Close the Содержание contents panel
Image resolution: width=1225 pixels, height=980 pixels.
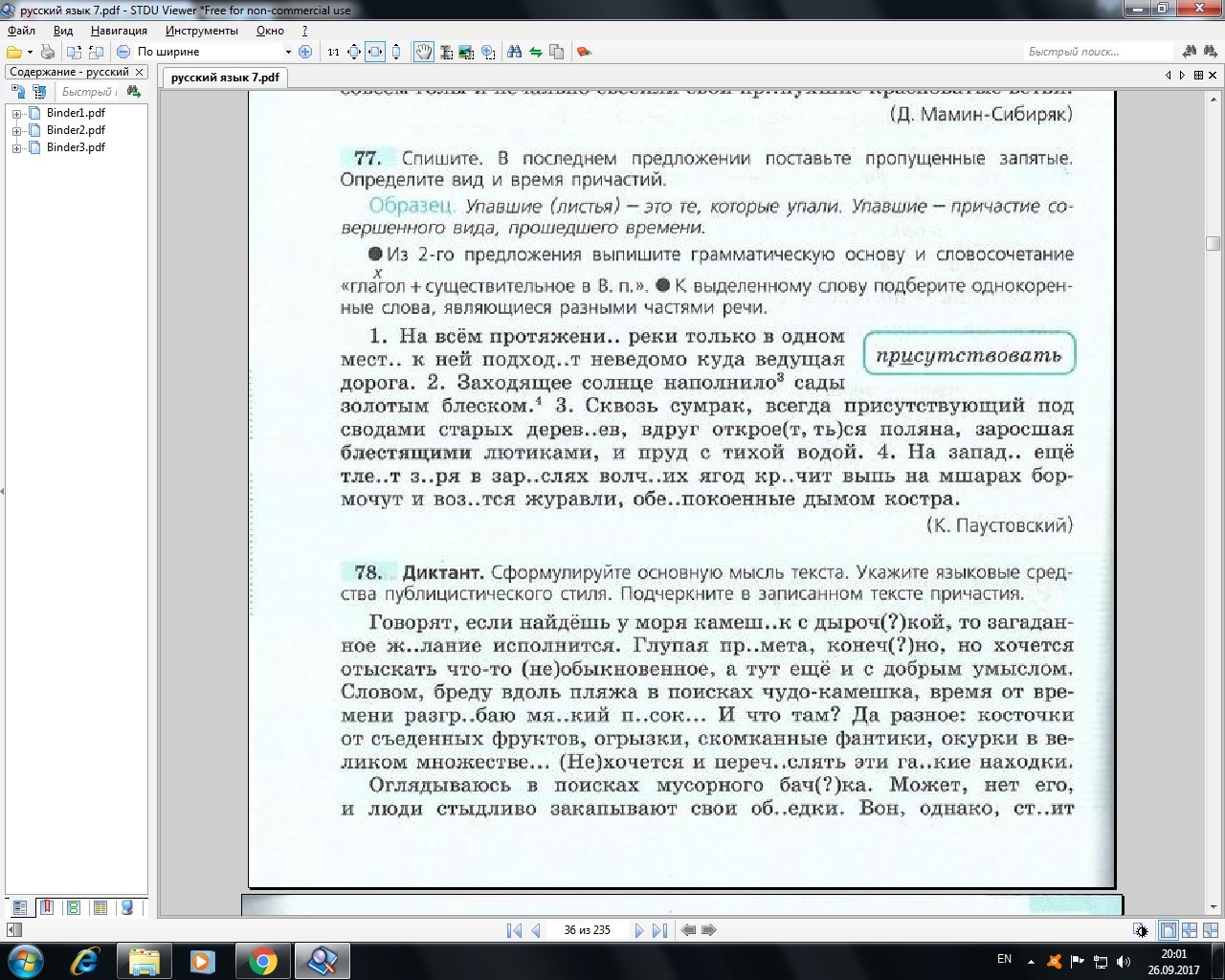140,72
